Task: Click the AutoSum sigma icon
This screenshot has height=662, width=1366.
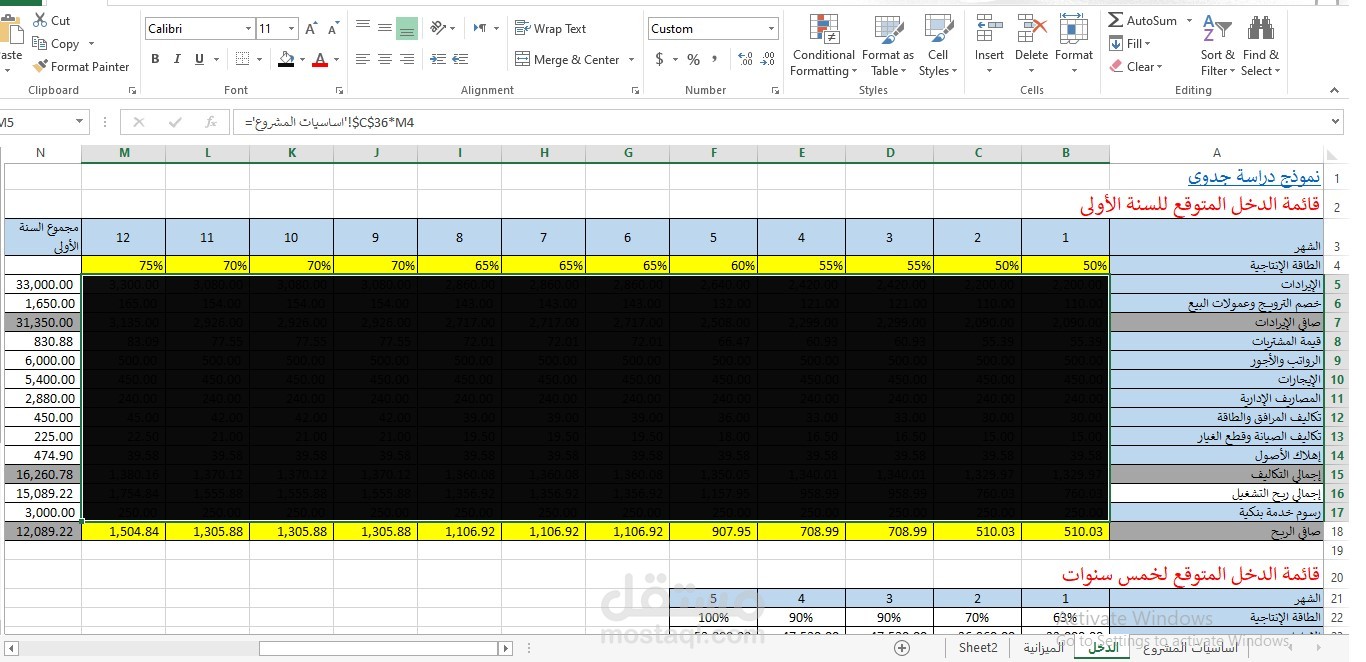Action: pos(1116,20)
